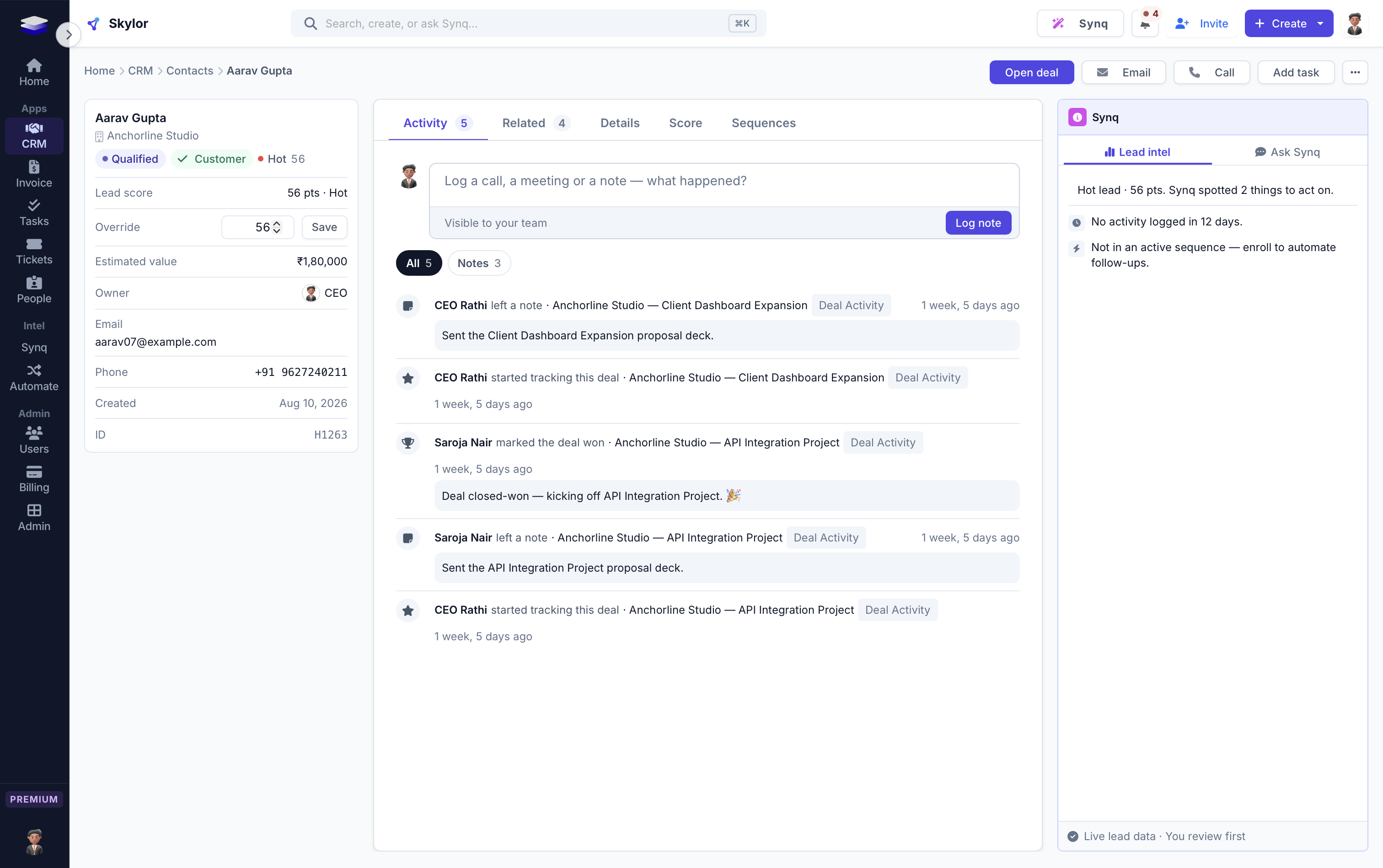Click phone number +91 9627240211
The image size is (1383, 868).
coord(301,372)
